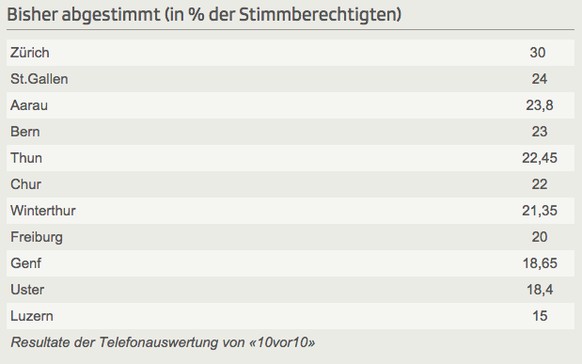Click the 18,4 Uster value
Viewport: 582px width, 364px height.
point(540,290)
